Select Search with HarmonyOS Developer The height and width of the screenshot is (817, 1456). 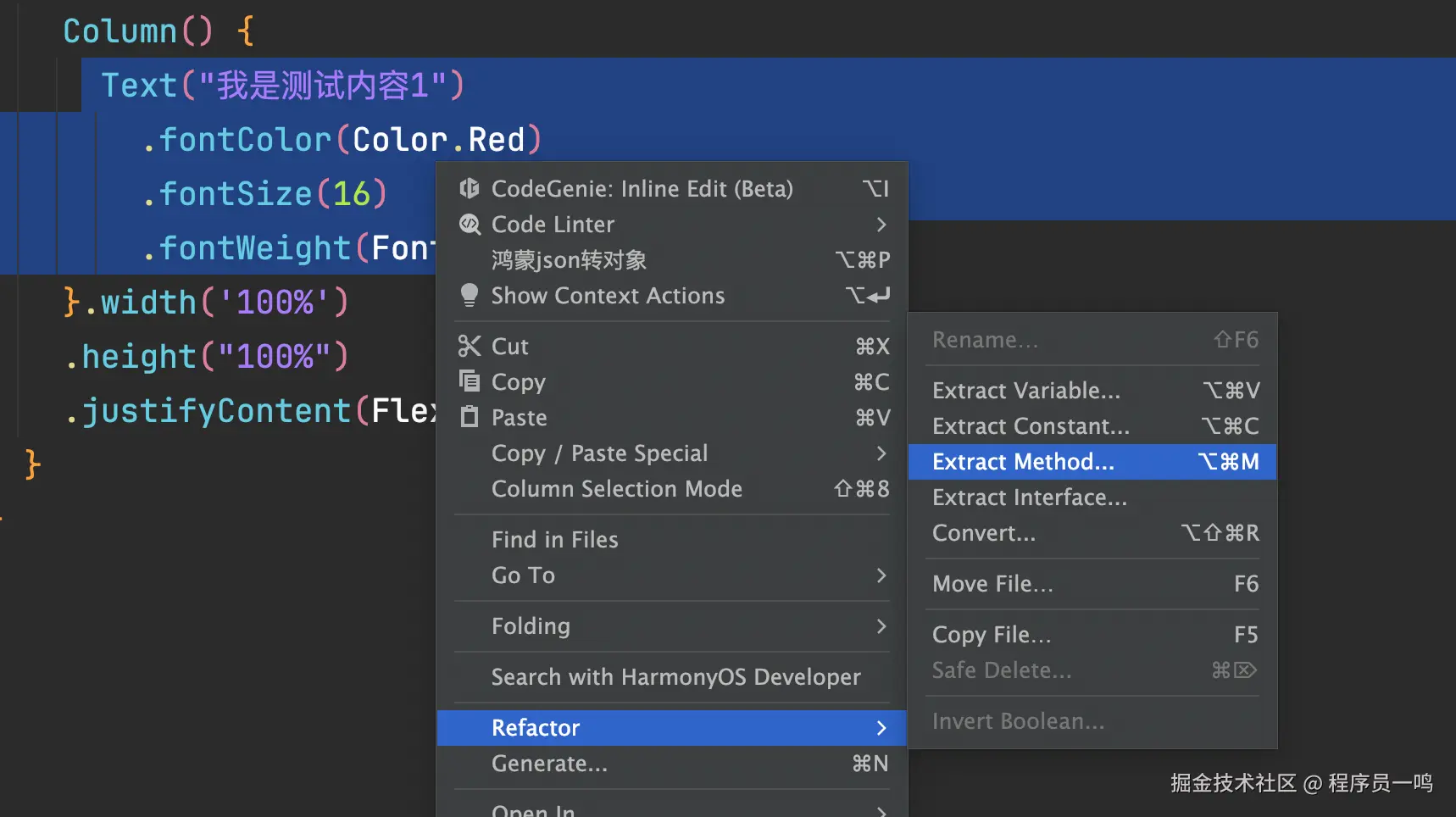(x=675, y=677)
